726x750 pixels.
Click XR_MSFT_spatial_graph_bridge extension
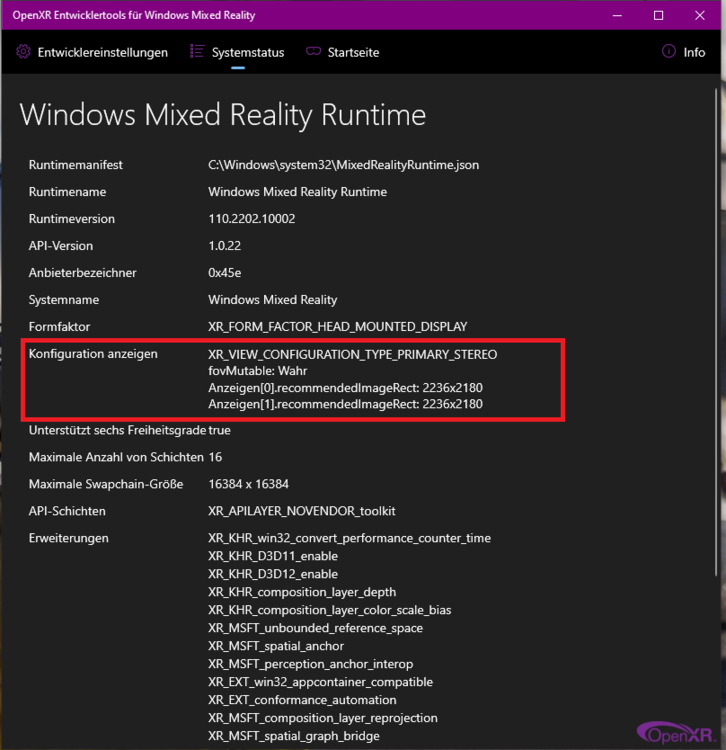coord(294,736)
